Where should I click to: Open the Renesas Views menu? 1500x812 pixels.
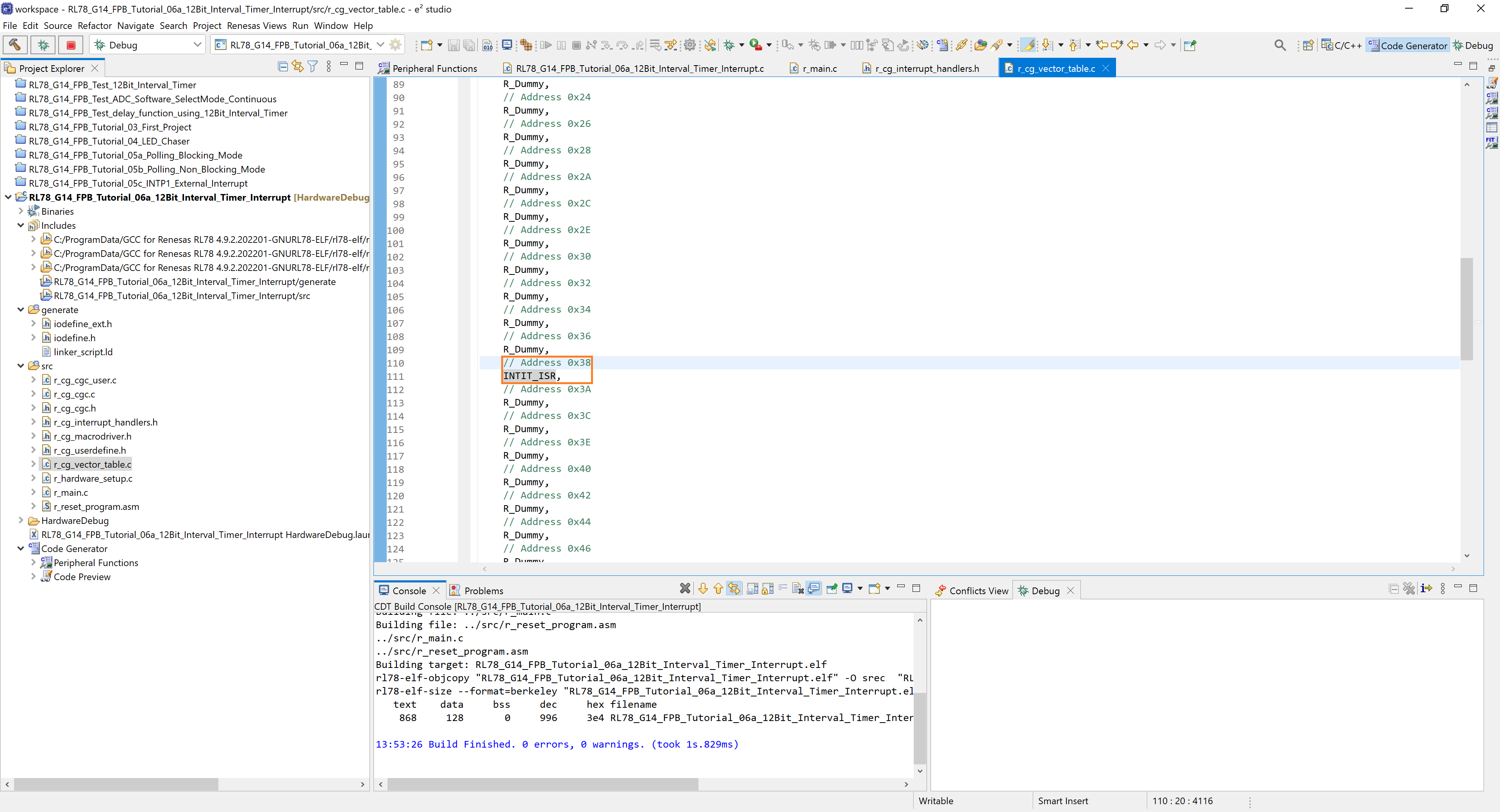(256, 26)
